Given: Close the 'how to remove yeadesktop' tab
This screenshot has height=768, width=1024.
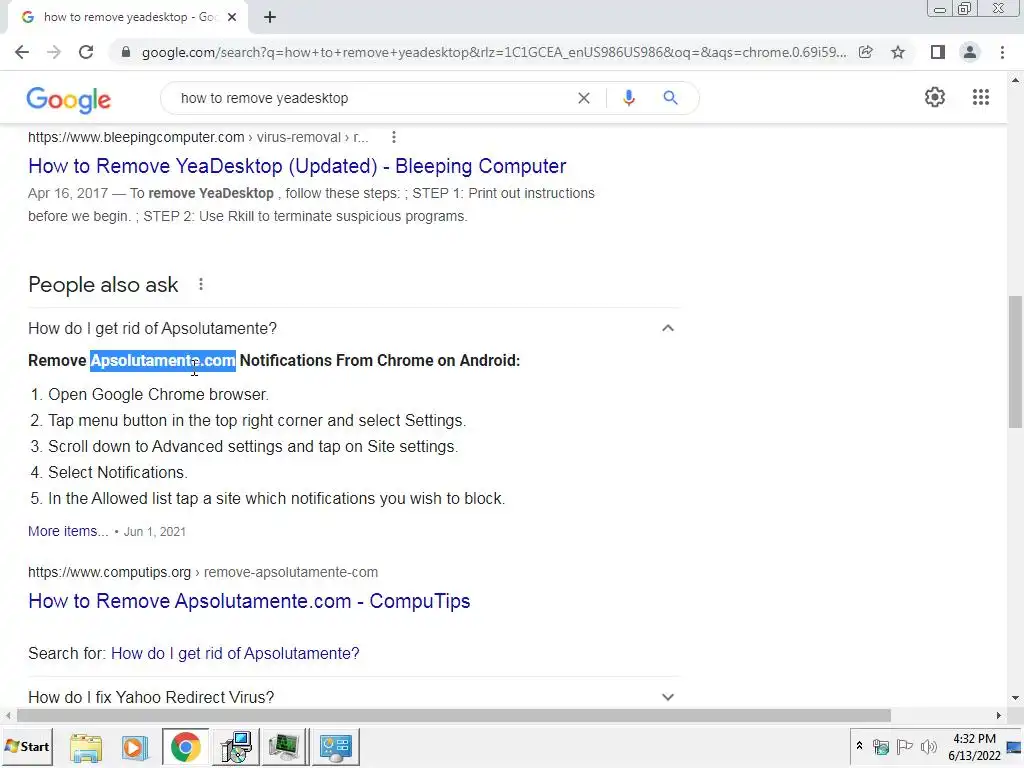Looking at the screenshot, I should (x=232, y=18).
